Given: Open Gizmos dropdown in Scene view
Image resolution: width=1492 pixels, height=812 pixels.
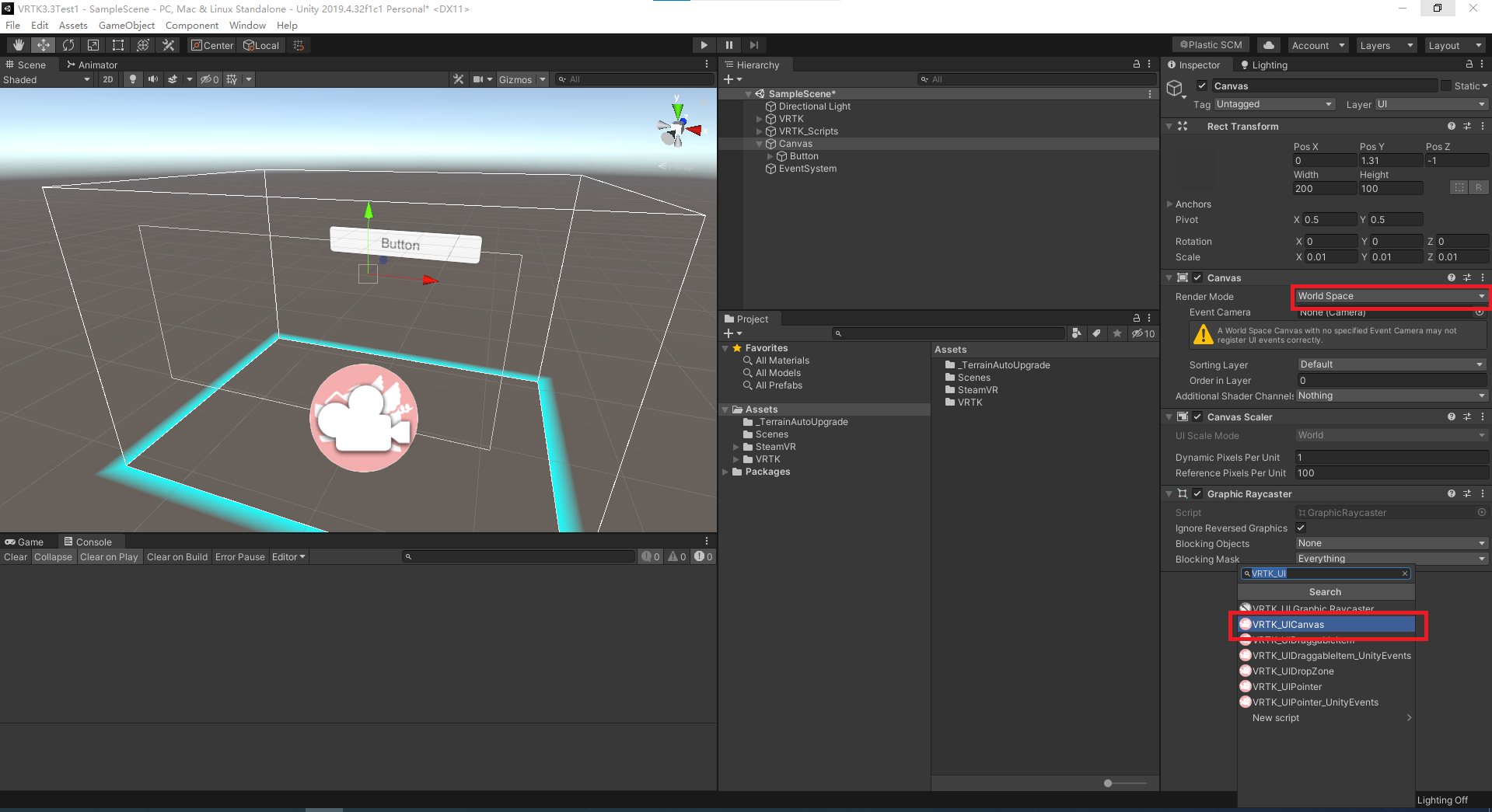Looking at the screenshot, I should [522, 79].
